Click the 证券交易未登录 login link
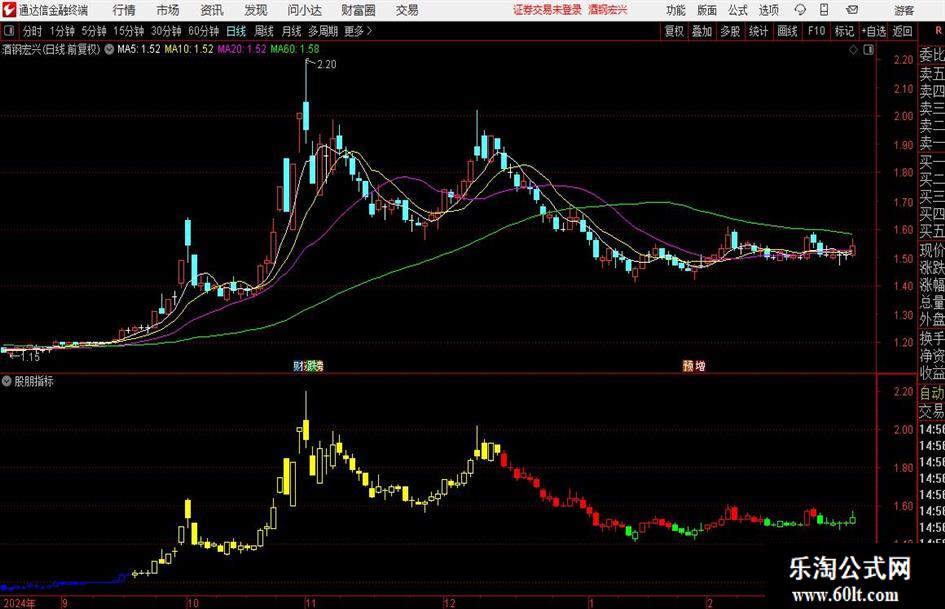This screenshot has height=609, width=945. [x=547, y=10]
